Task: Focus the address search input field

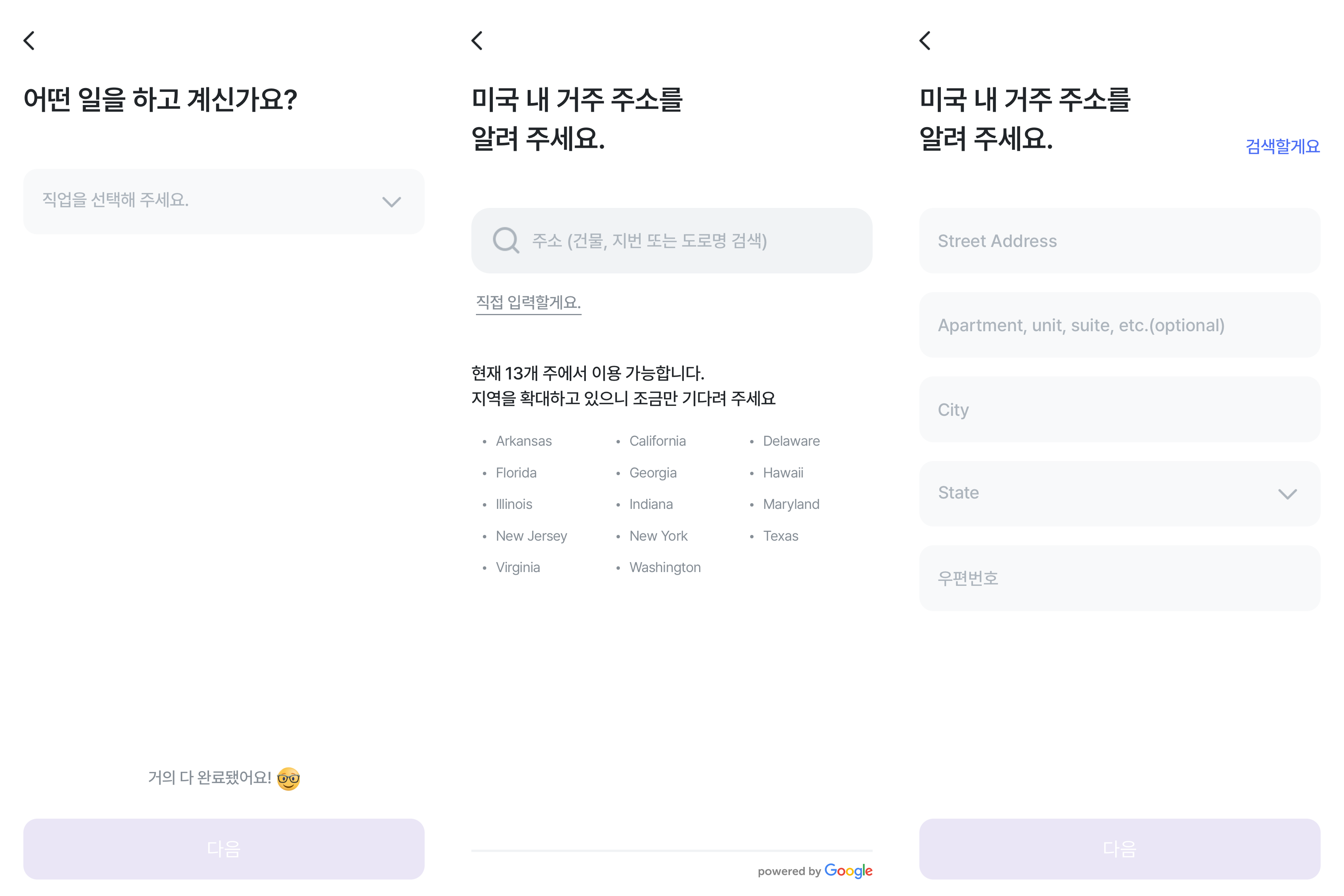Action: [x=672, y=240]
